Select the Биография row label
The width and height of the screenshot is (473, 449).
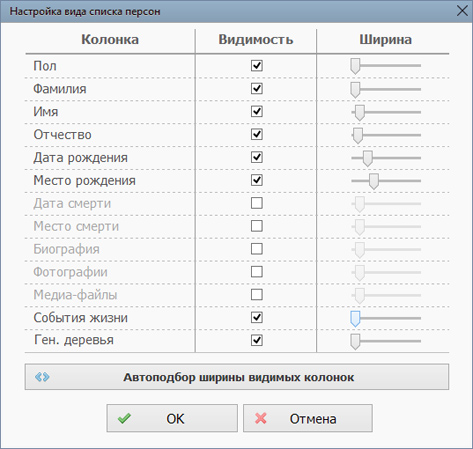point(66,249)
